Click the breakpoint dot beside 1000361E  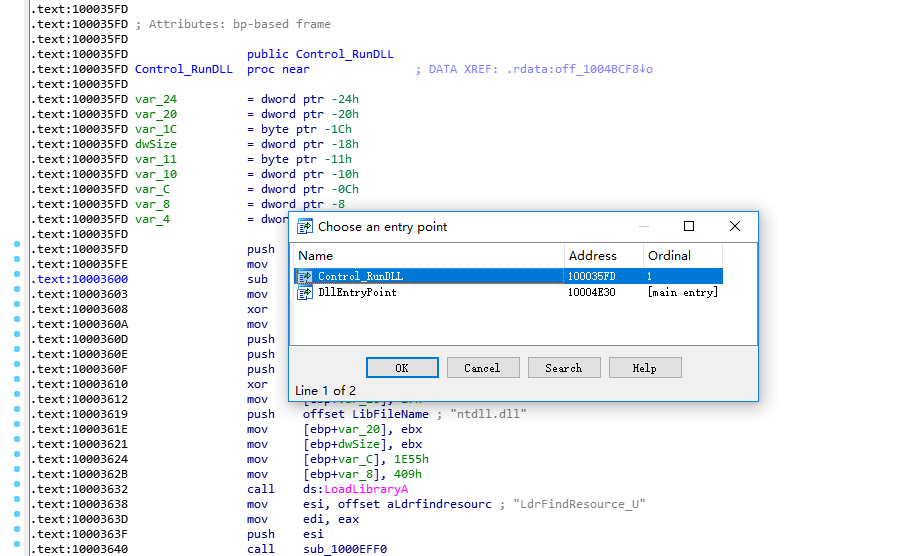tap(17, 424)
